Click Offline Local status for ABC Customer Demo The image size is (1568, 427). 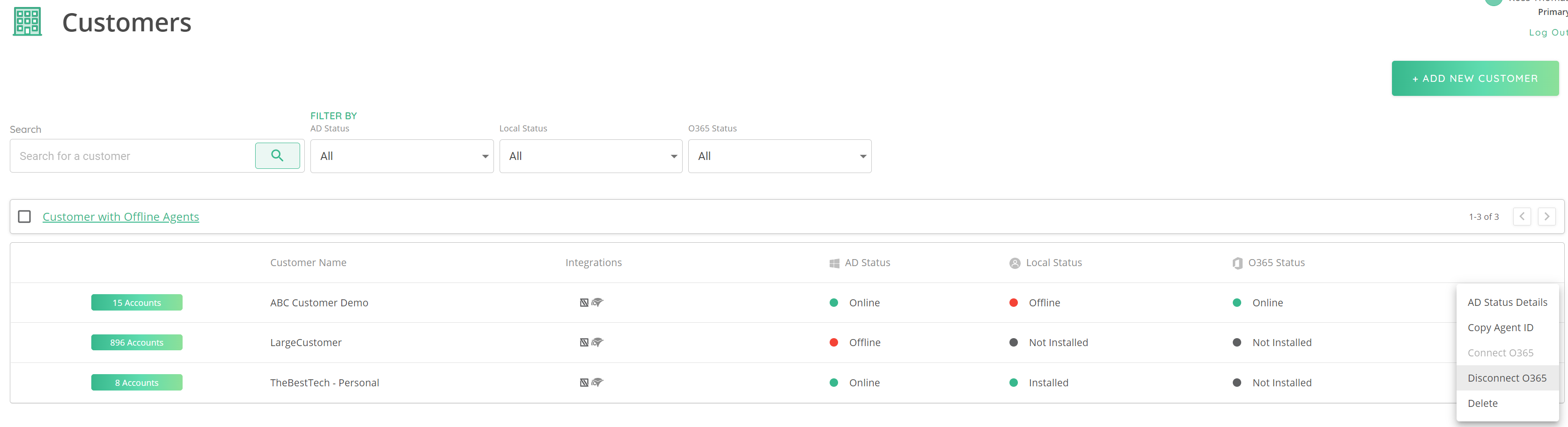tap(1045, 303)
